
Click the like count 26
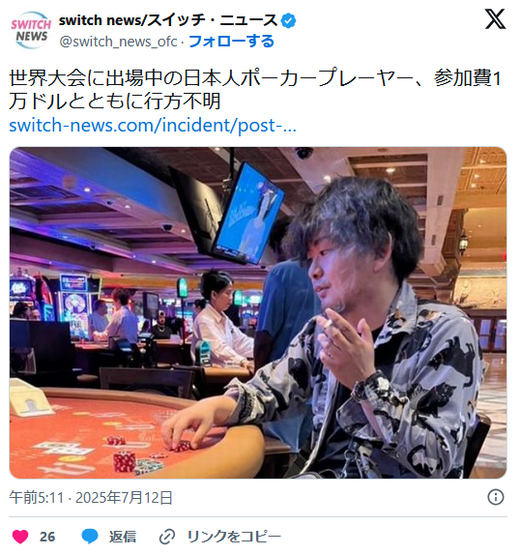click(47, 537)
